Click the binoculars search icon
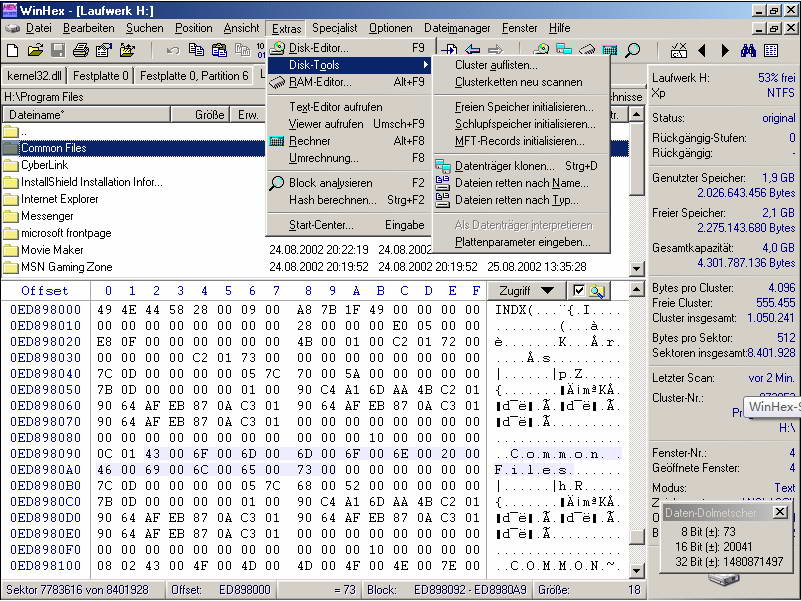This screenshot has height=601, width=801. tap(748, 50)
